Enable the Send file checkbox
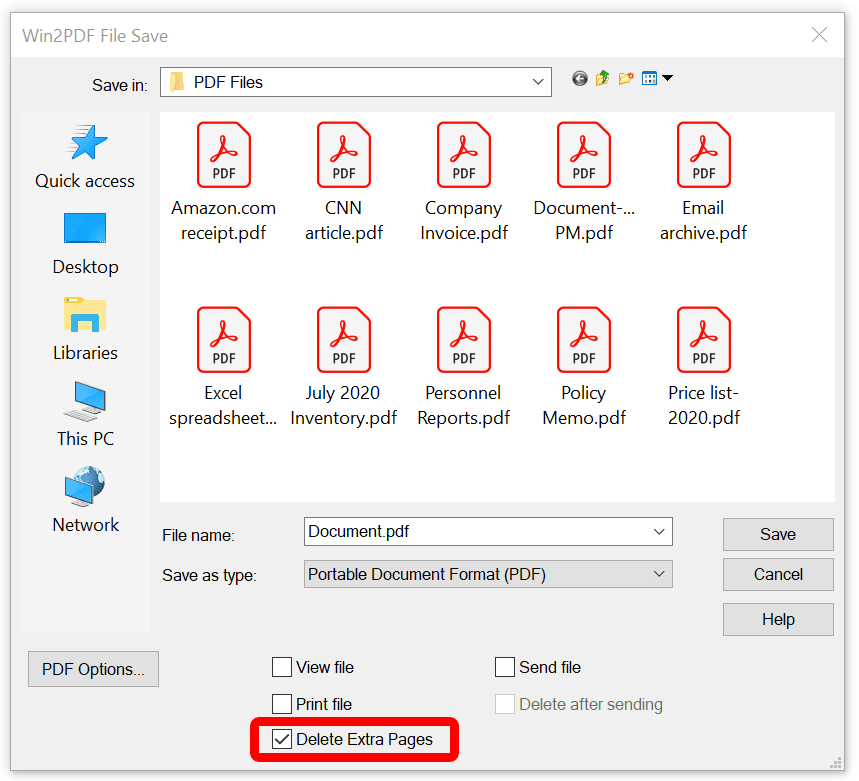The width and height of the screenshot is (859, 781). tap(505, 667)
